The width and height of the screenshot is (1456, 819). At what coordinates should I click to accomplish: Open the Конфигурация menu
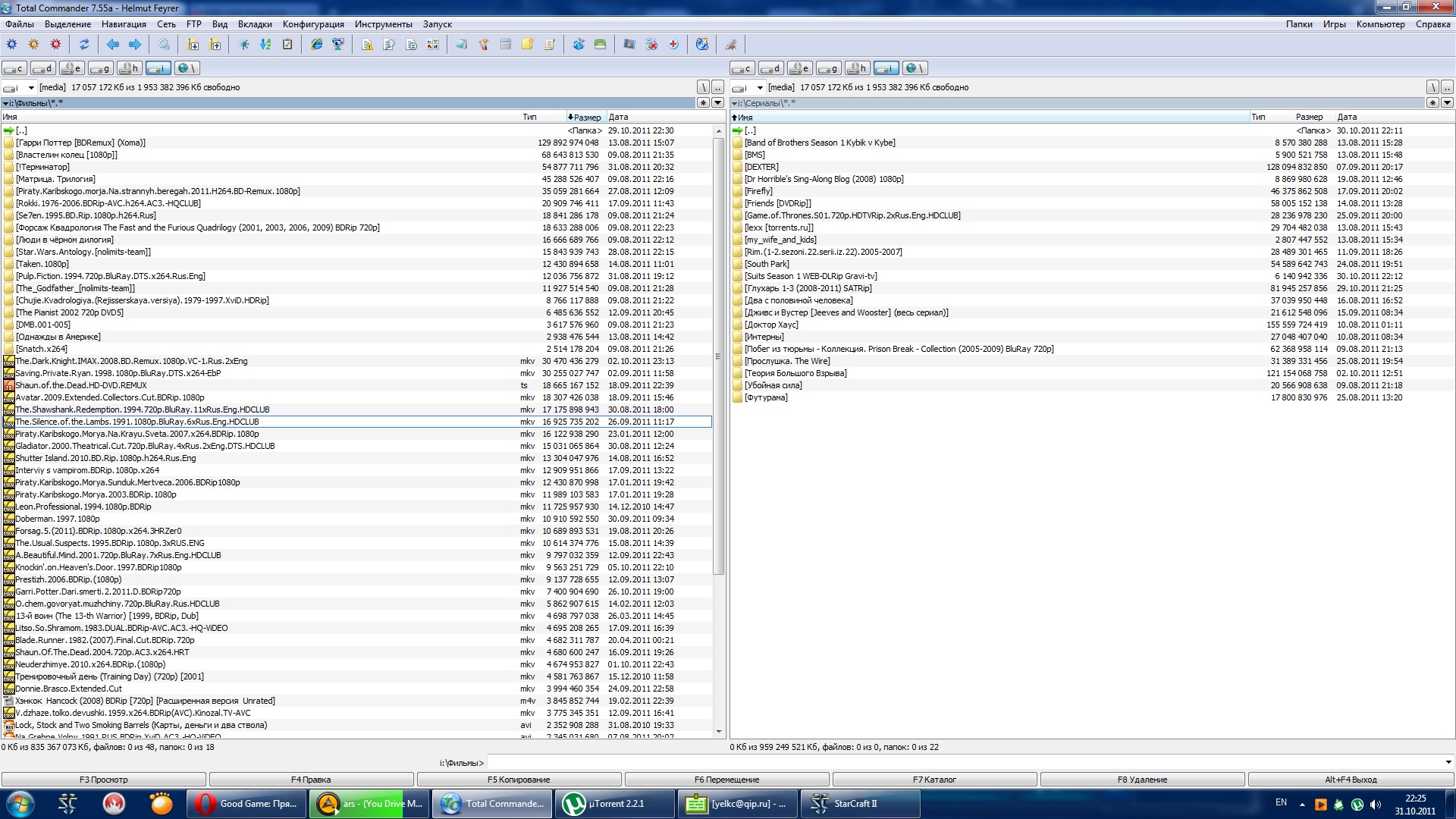point(313,24)
